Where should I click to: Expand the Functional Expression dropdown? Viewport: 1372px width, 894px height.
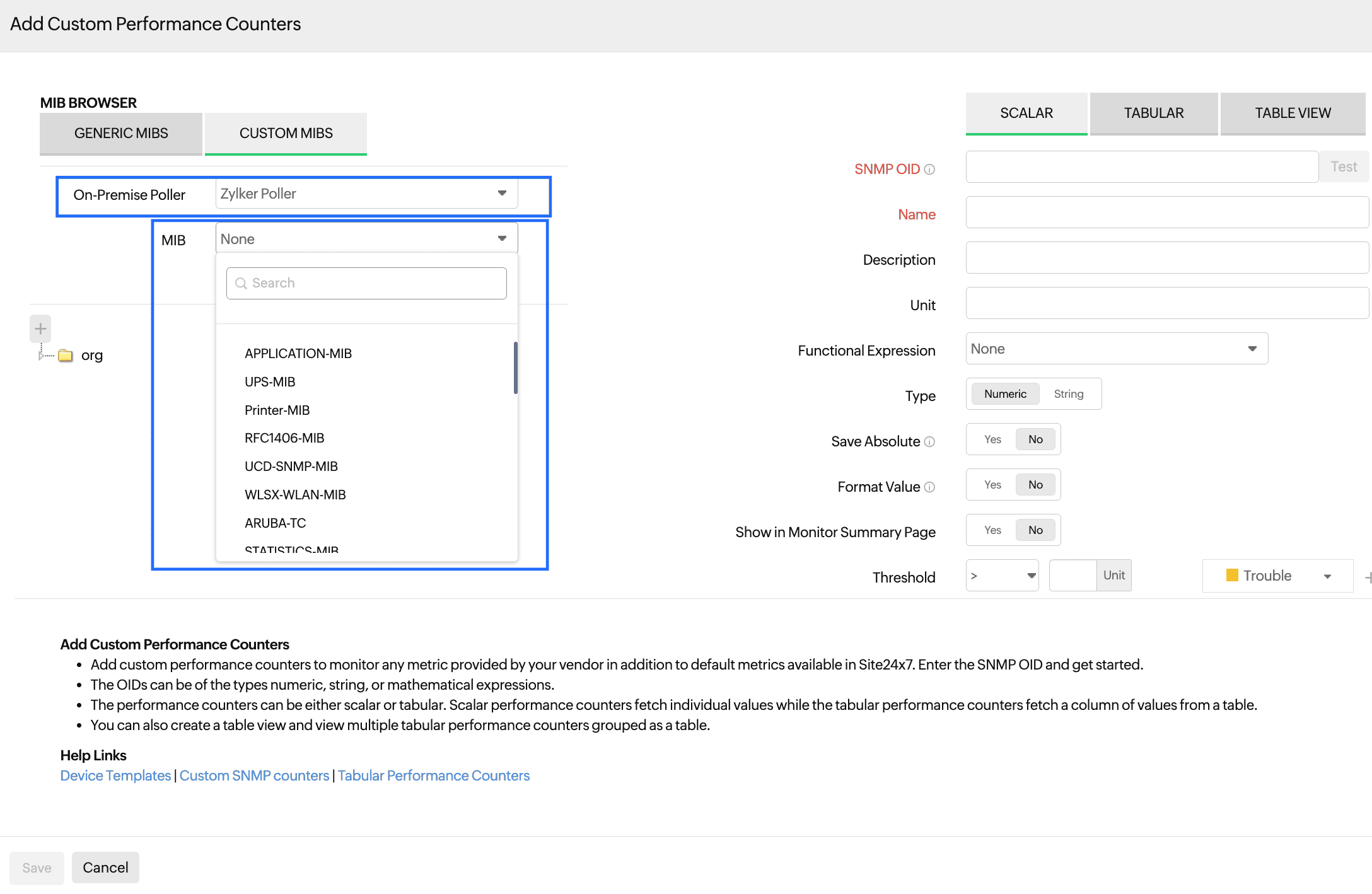[1116, 349]
